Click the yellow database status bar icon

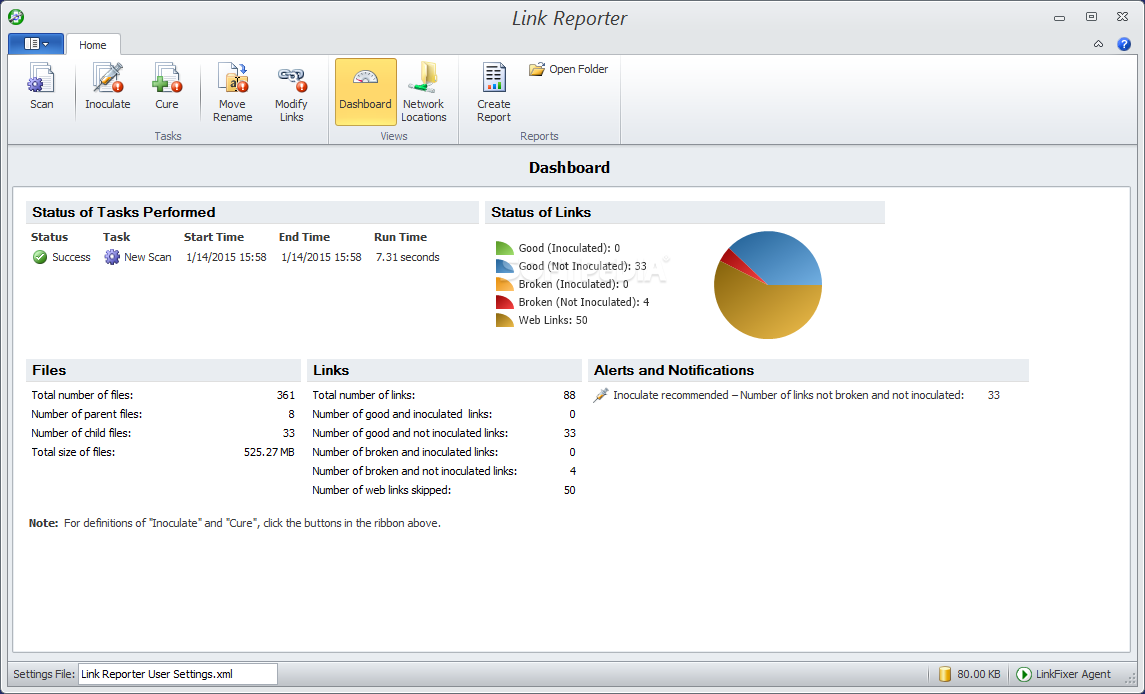tap(944, 674)
